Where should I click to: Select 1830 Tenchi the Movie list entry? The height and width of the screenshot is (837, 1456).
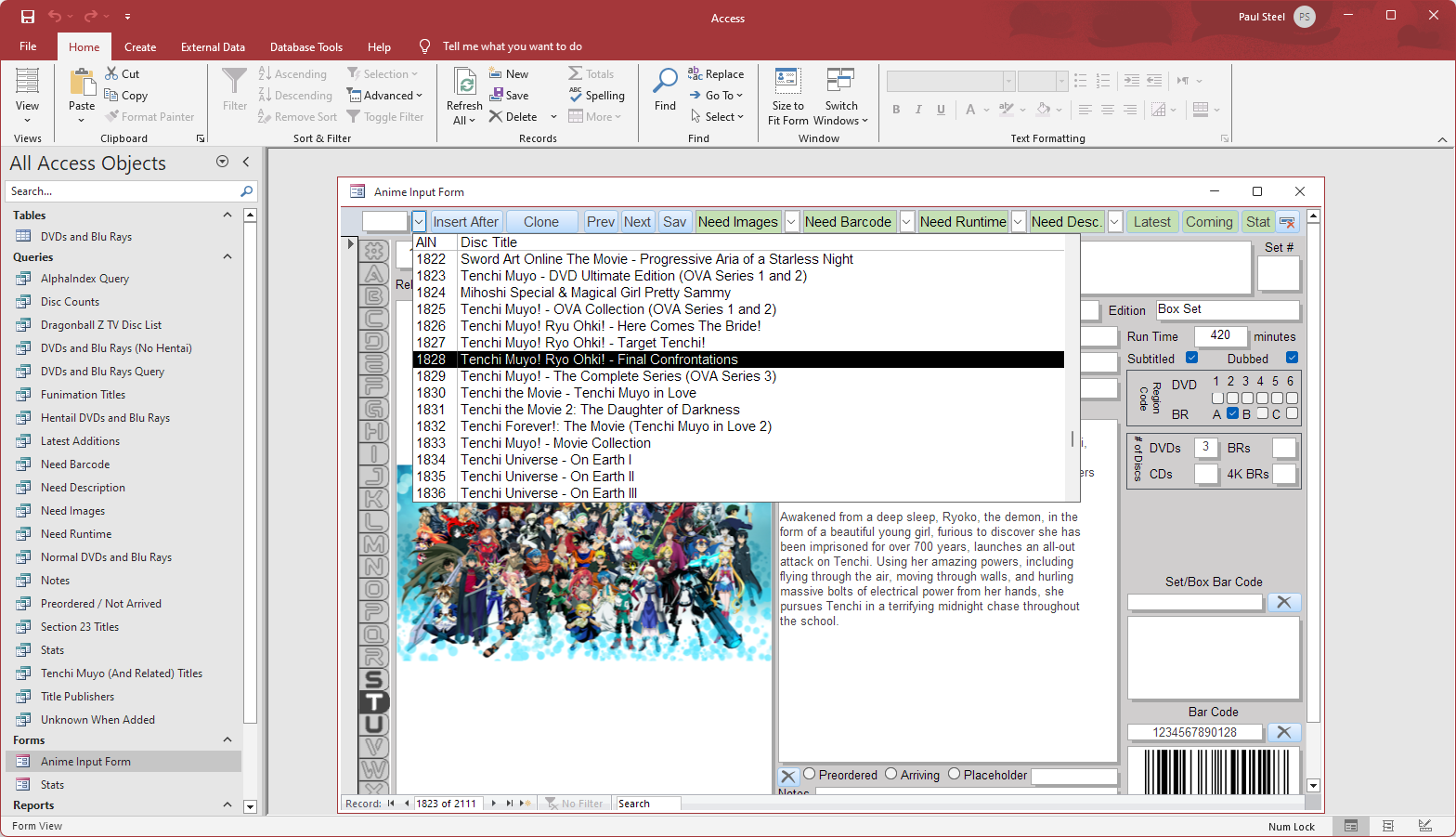pos(738,393)
